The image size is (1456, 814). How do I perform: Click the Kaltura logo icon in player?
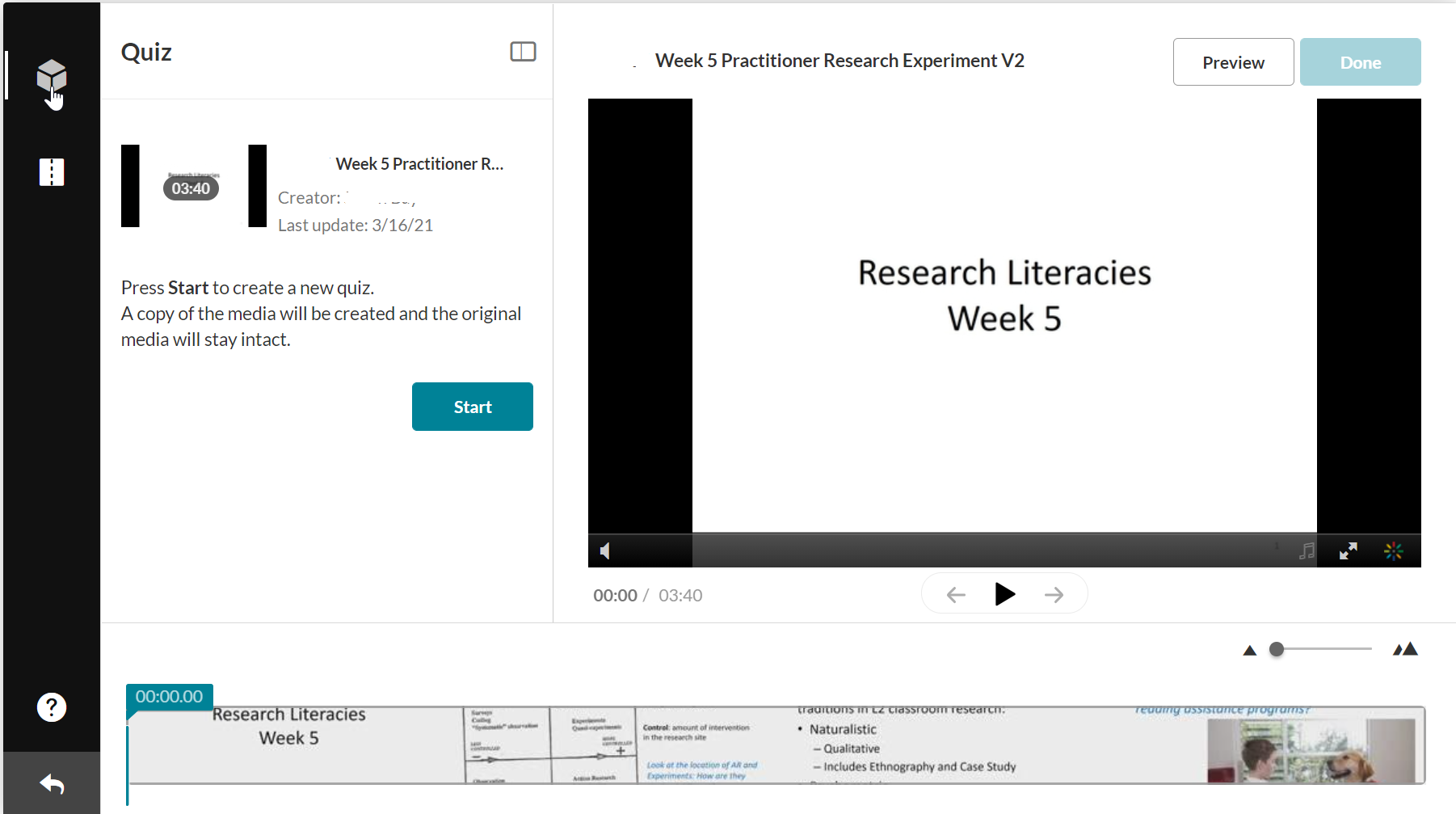tap(1393, 551)
